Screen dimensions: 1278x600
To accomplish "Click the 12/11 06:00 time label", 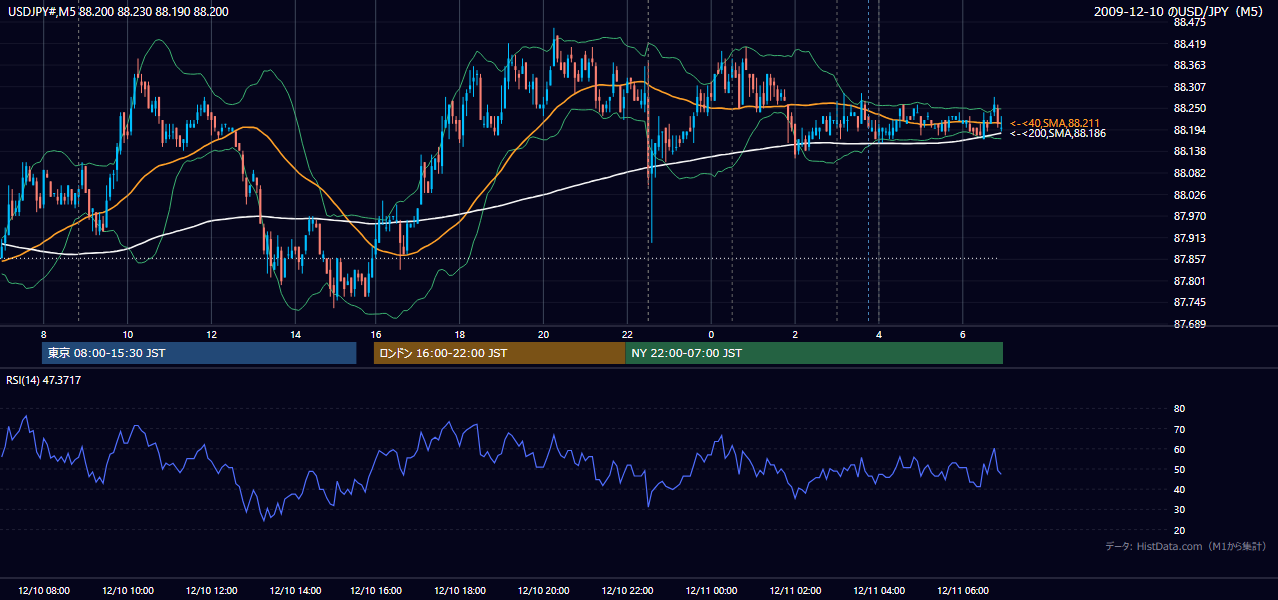I will coord(963,591).
